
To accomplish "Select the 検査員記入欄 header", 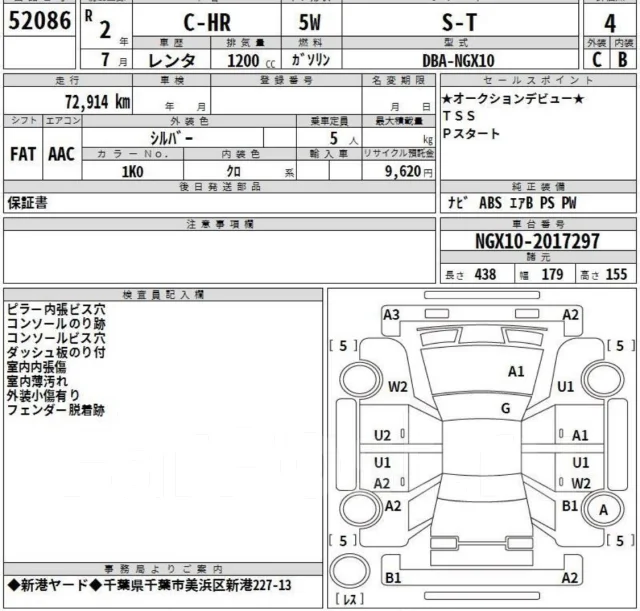I will click(x=163, y=295).
